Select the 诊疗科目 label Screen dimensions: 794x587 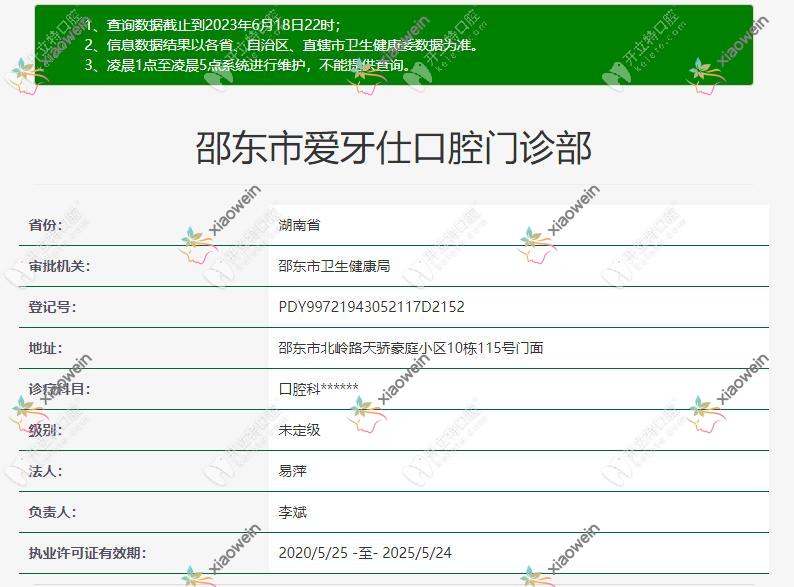[59, 389]
